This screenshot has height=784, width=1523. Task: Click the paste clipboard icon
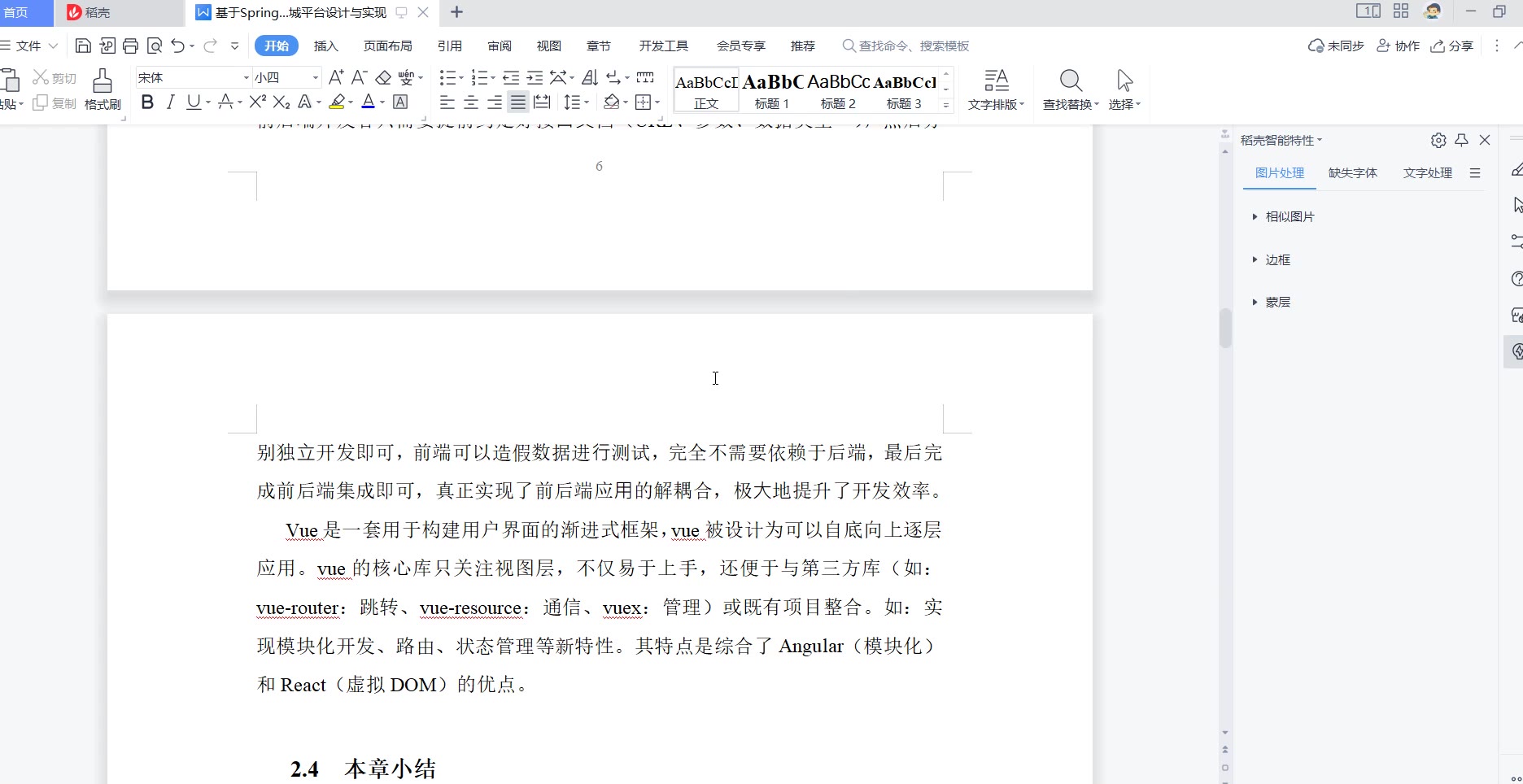point(11,81)
